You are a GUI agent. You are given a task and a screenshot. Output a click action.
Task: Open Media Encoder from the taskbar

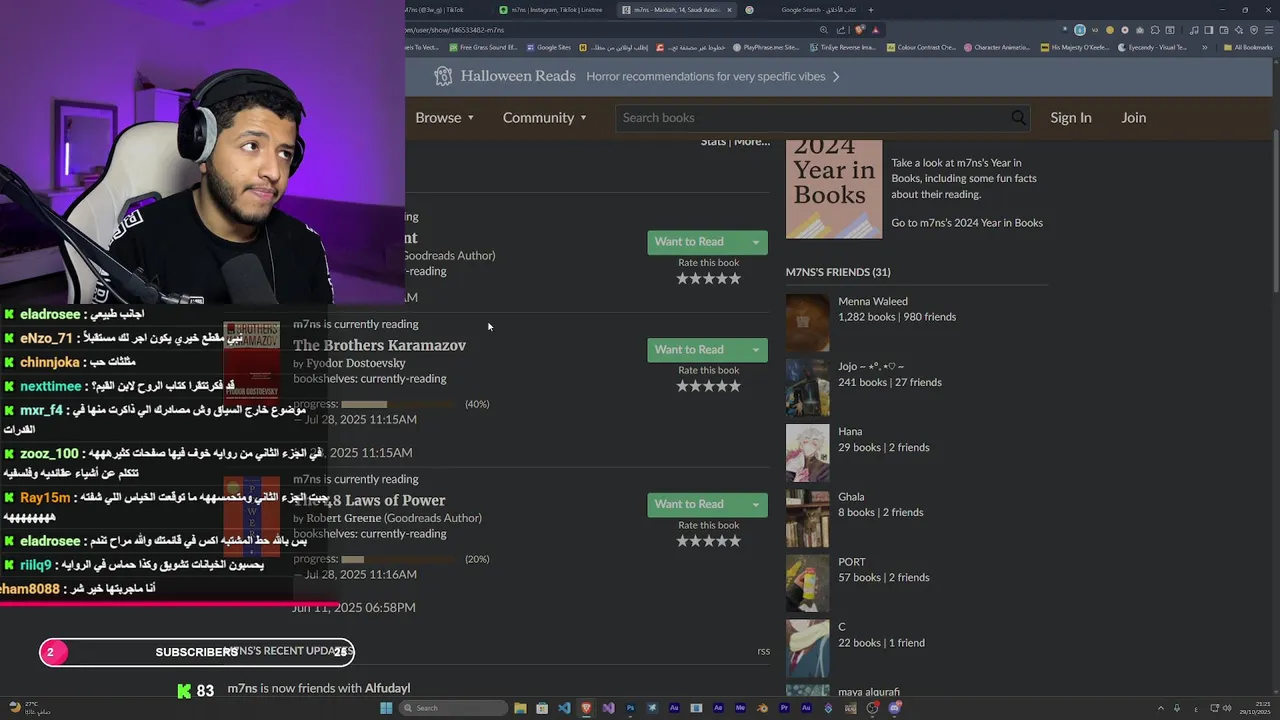click(740, 708)
